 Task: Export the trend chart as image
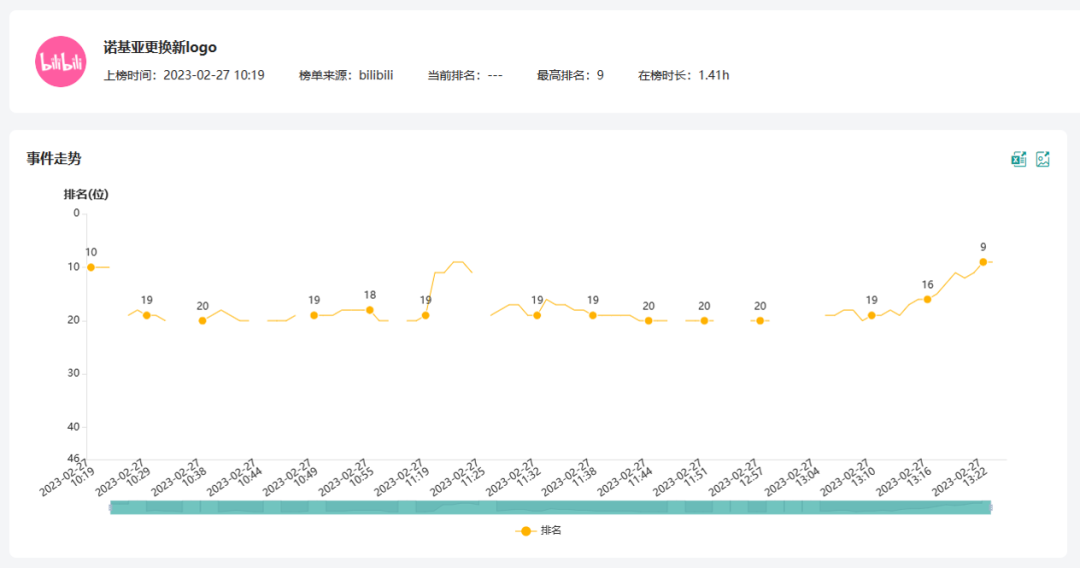tap(1043, 159)
